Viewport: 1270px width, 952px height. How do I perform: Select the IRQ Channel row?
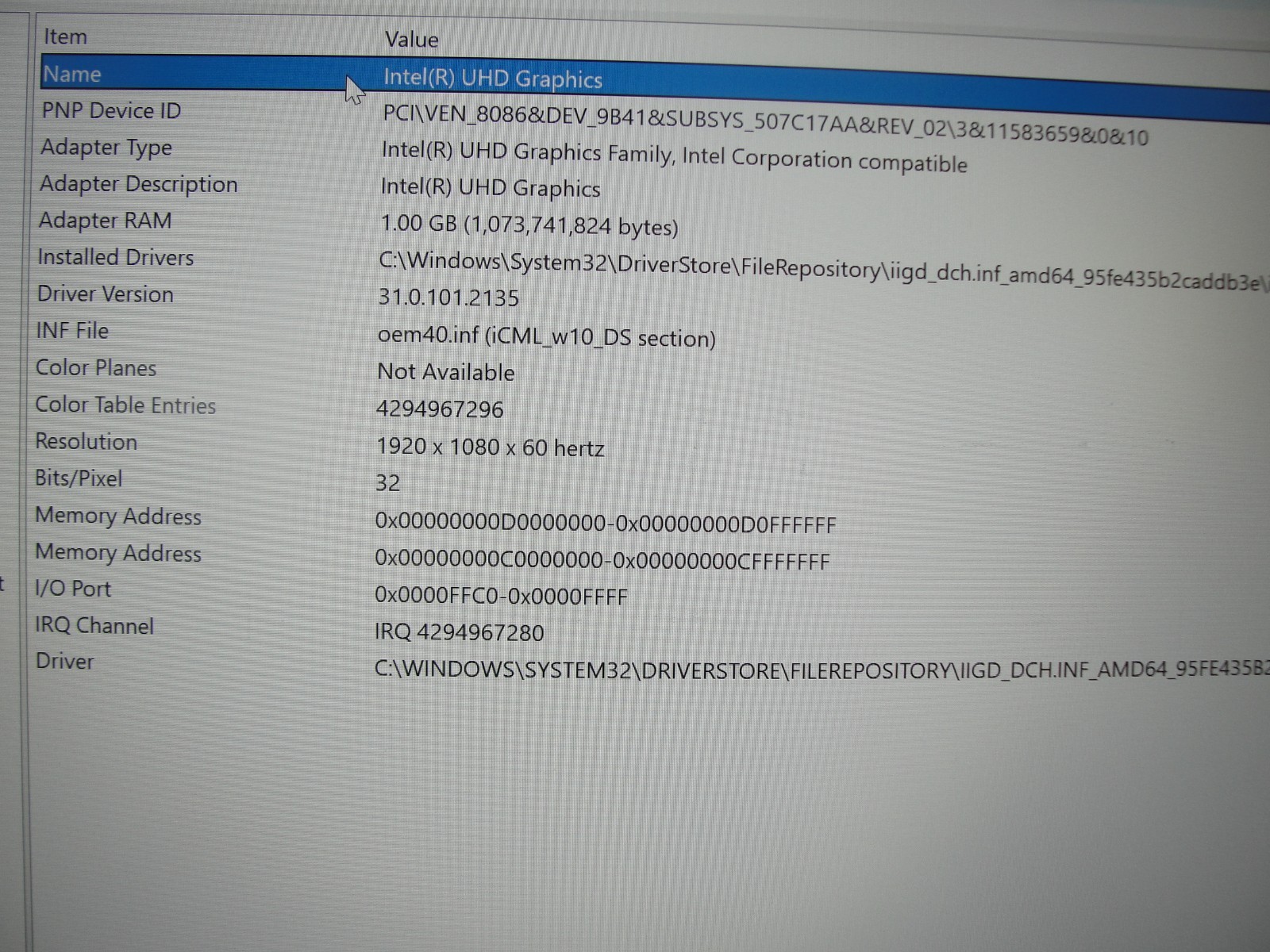click(x=94, y=625)
